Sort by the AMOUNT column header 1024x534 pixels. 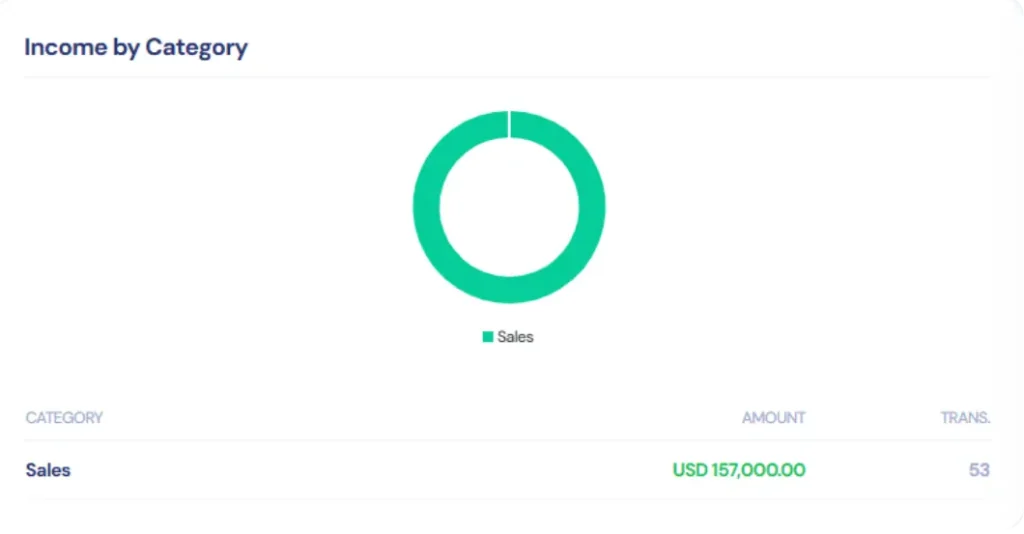(x=773, y=417)
